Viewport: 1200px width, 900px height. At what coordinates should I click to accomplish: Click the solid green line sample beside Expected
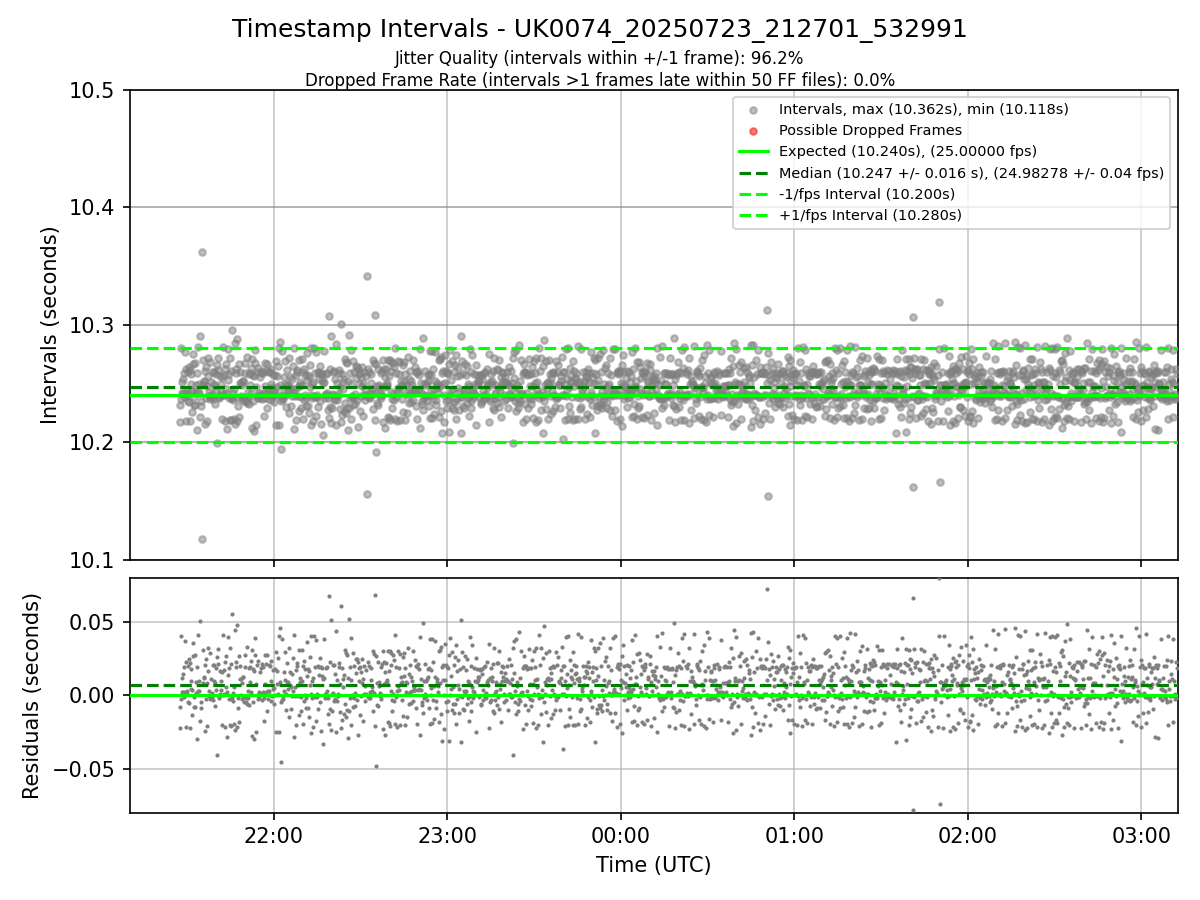click(x=754, y=152)
